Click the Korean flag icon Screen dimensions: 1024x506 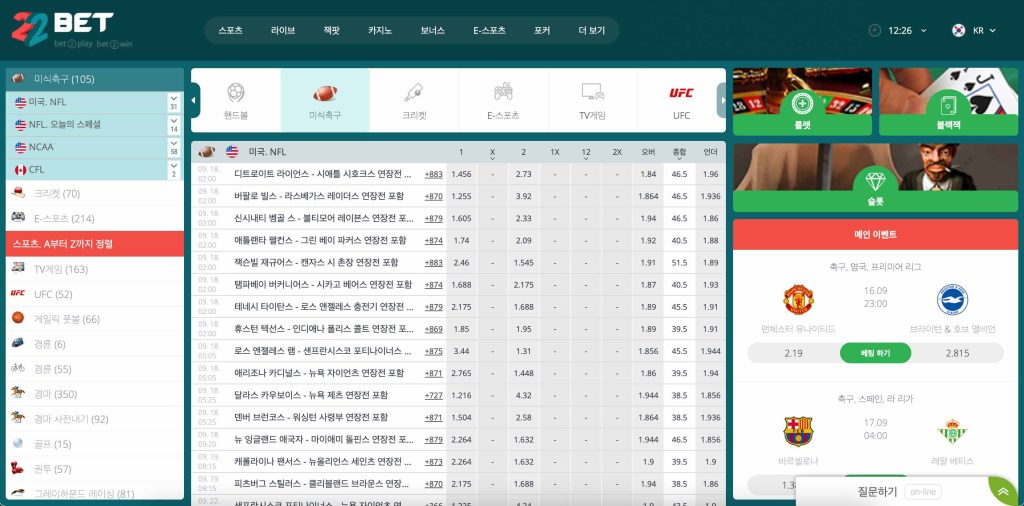(x=958, y=30)
